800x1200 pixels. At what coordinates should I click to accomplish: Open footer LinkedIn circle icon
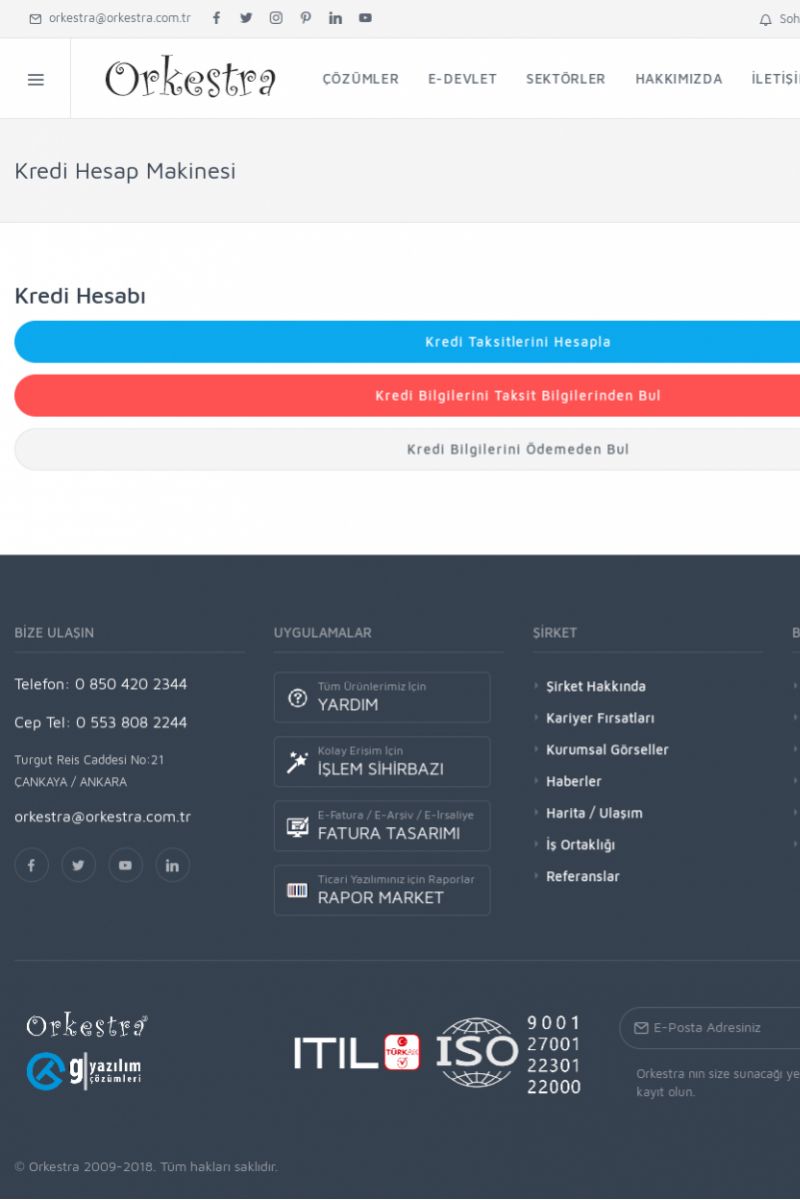coord(172,865)
